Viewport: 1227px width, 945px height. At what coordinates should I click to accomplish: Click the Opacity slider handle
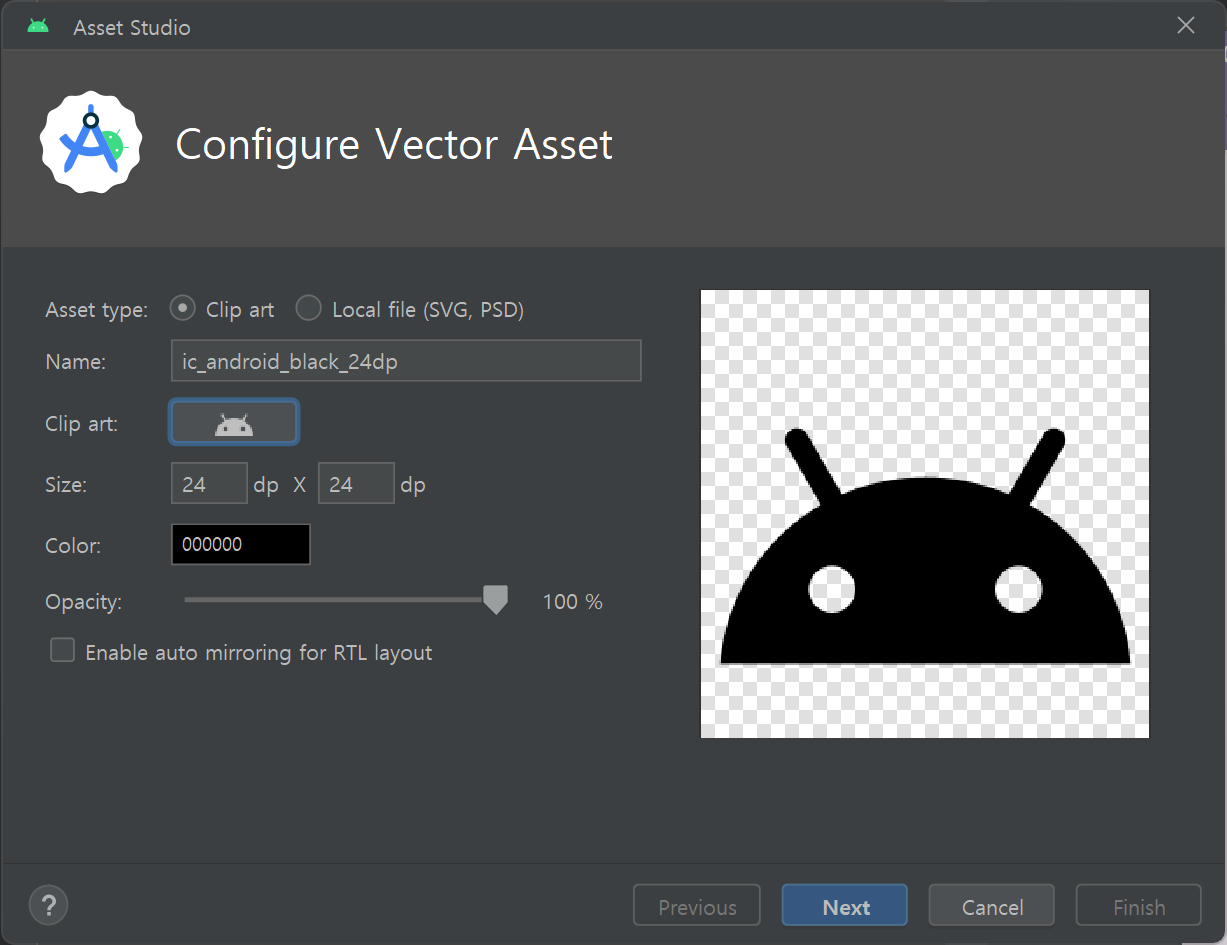(x=495, y=600)
